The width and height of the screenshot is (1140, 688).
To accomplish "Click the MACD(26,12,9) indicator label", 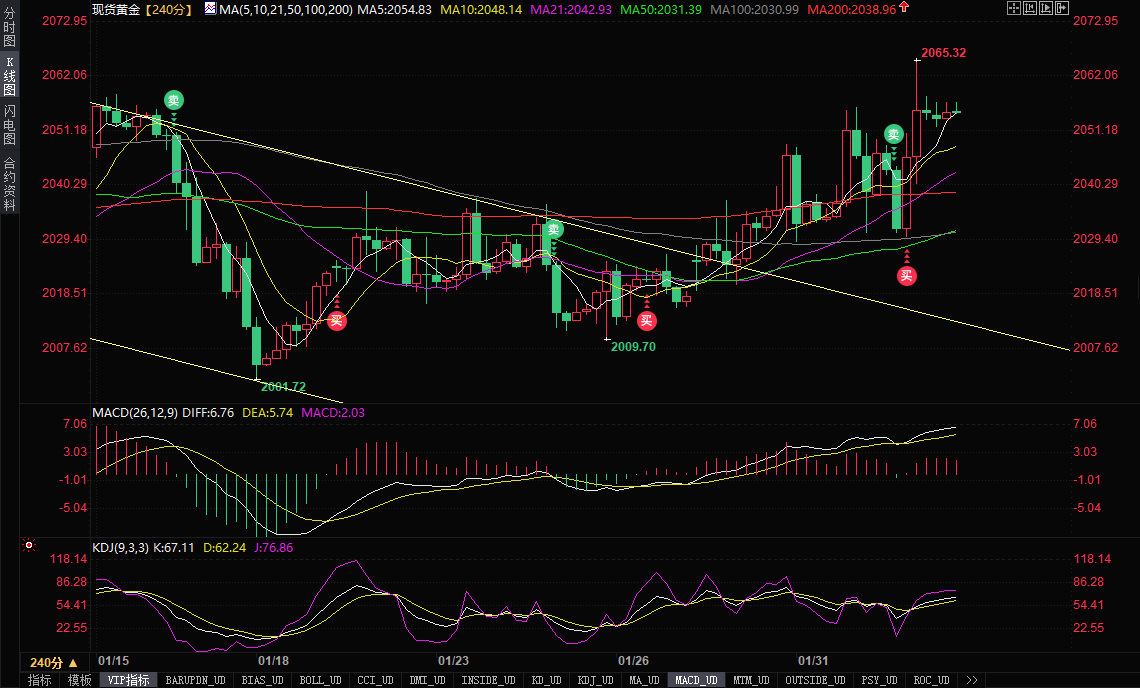I will click(135, 412).
